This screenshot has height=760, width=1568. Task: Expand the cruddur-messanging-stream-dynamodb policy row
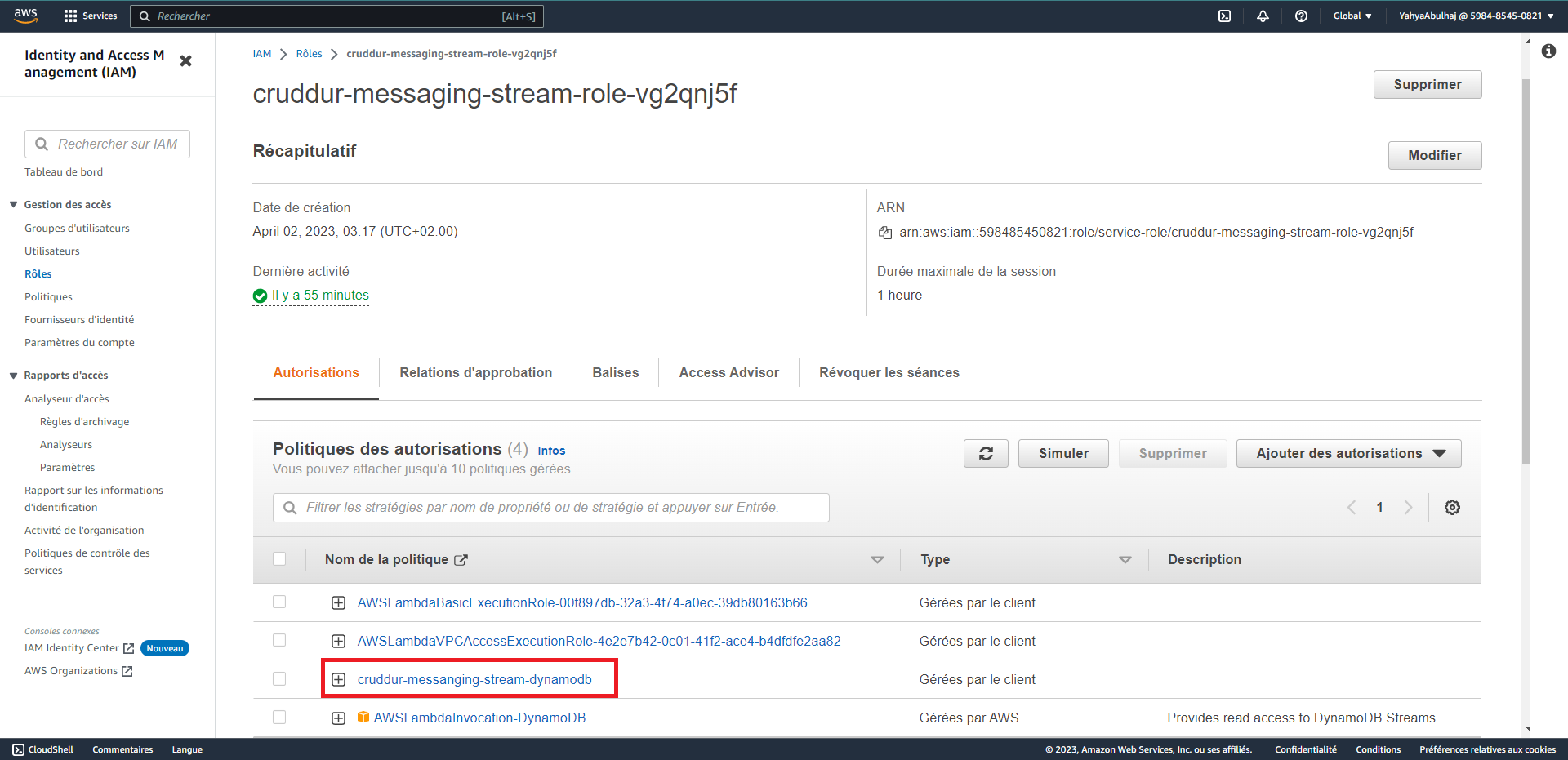(338, 679)
